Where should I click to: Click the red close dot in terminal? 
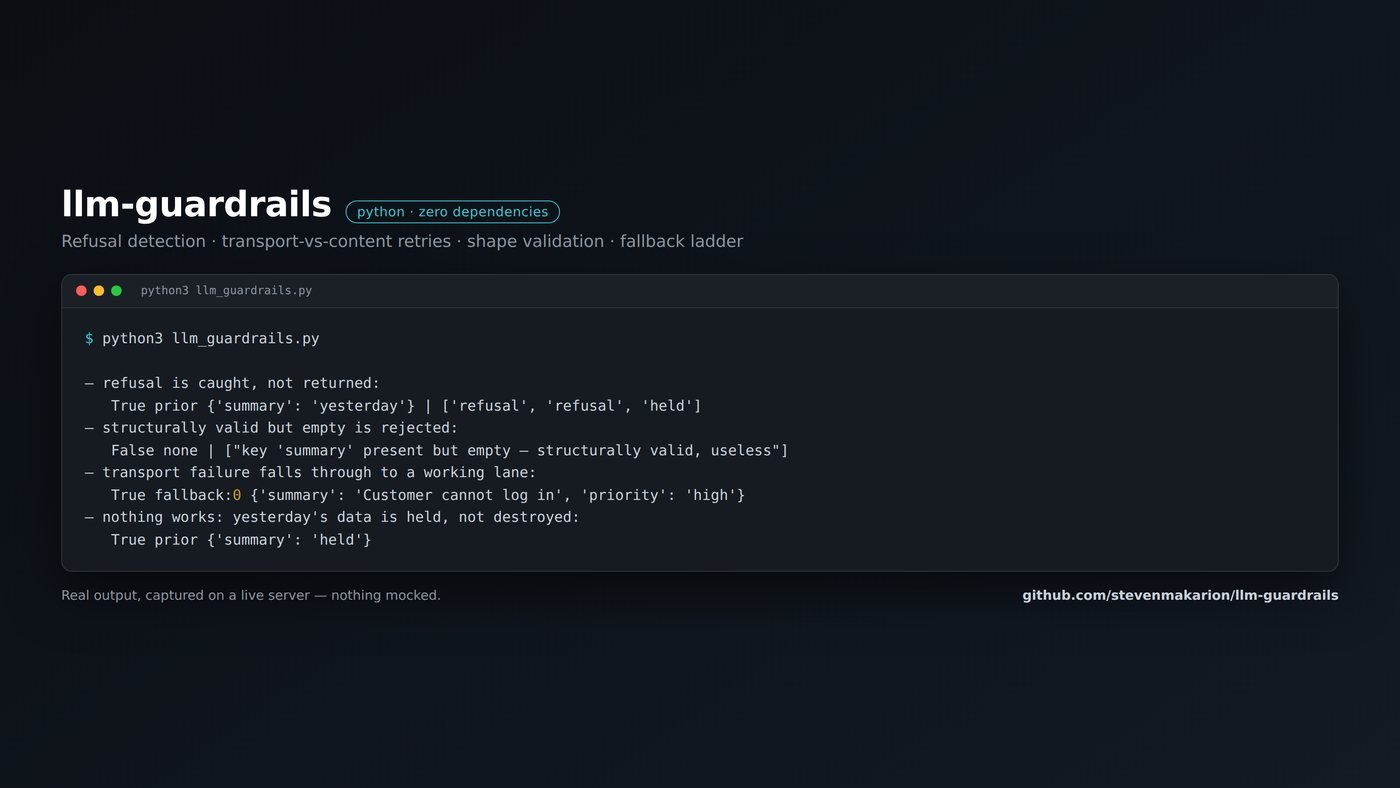81,291
